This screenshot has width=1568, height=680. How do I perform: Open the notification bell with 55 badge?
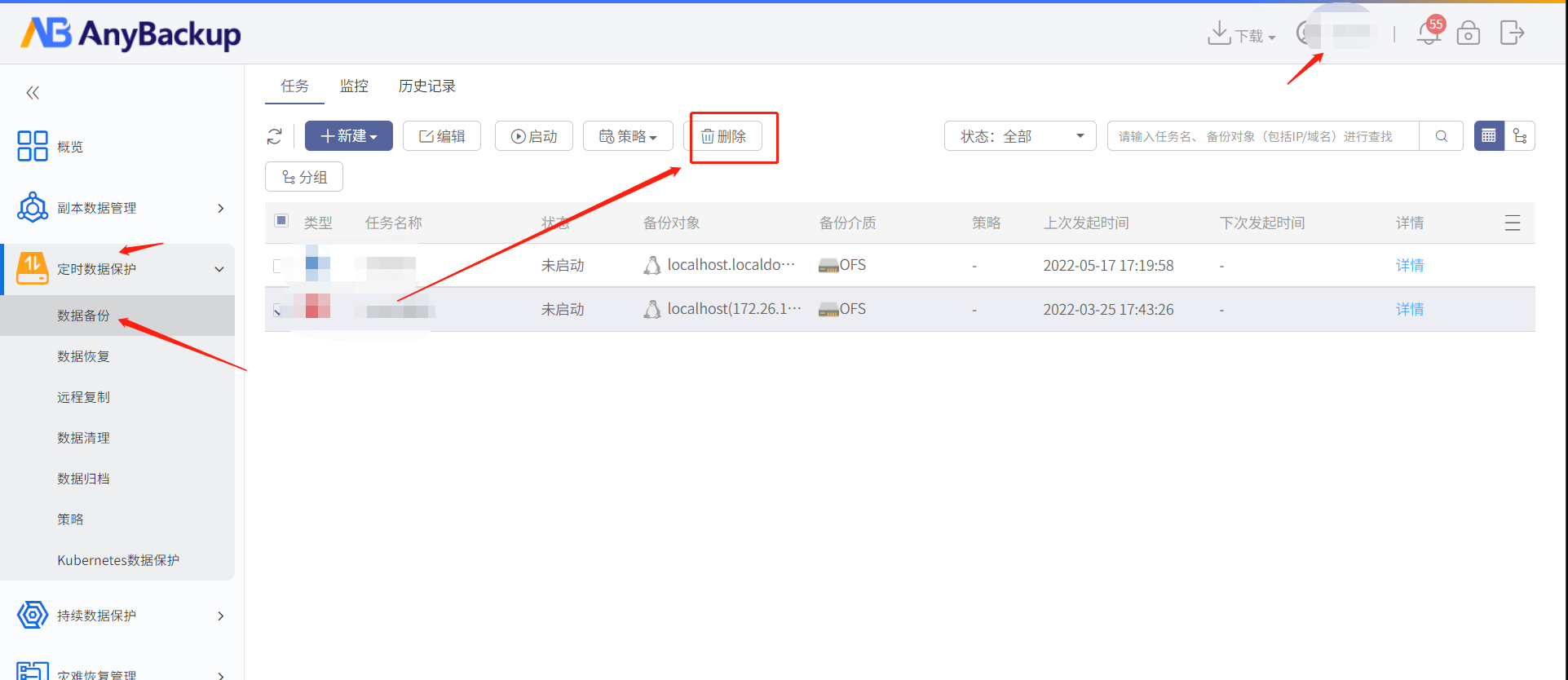[1429, 32]
